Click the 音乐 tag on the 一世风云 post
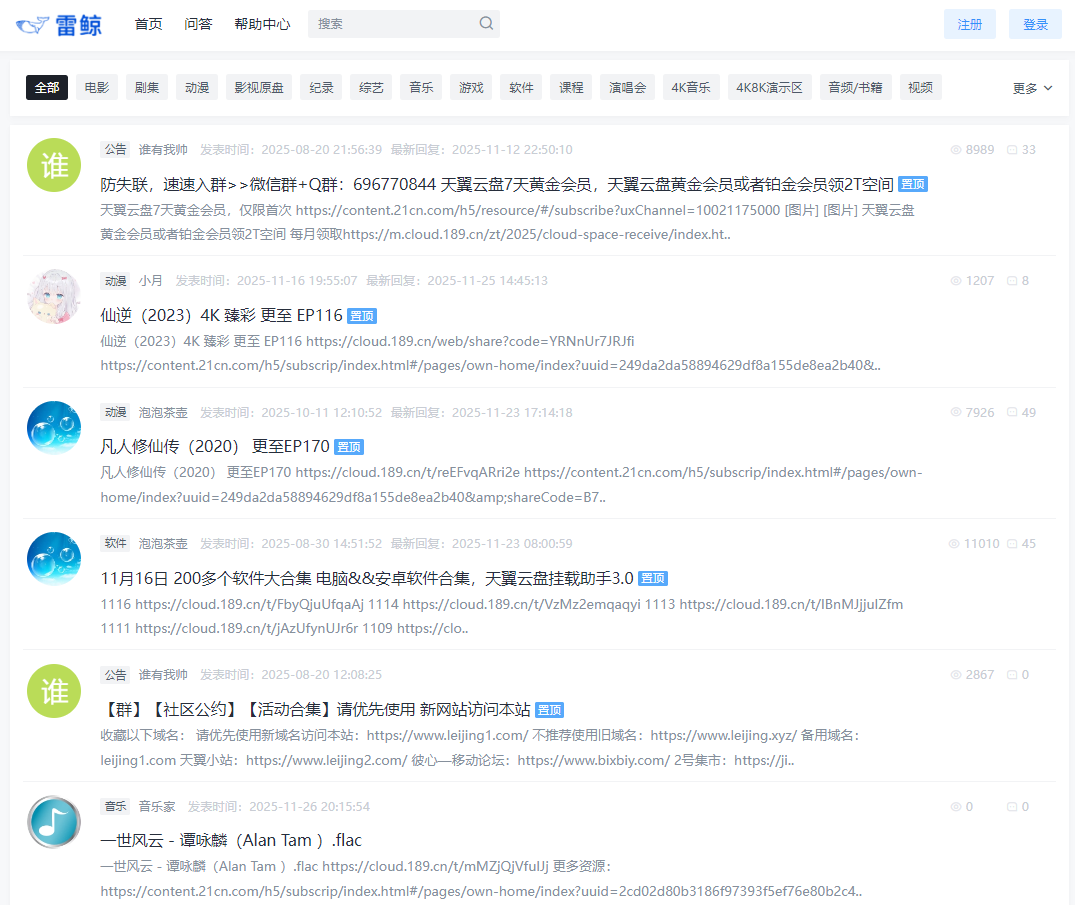This screenshot has height=905, width=1075. pyautogui.click(x=114, y=805)
